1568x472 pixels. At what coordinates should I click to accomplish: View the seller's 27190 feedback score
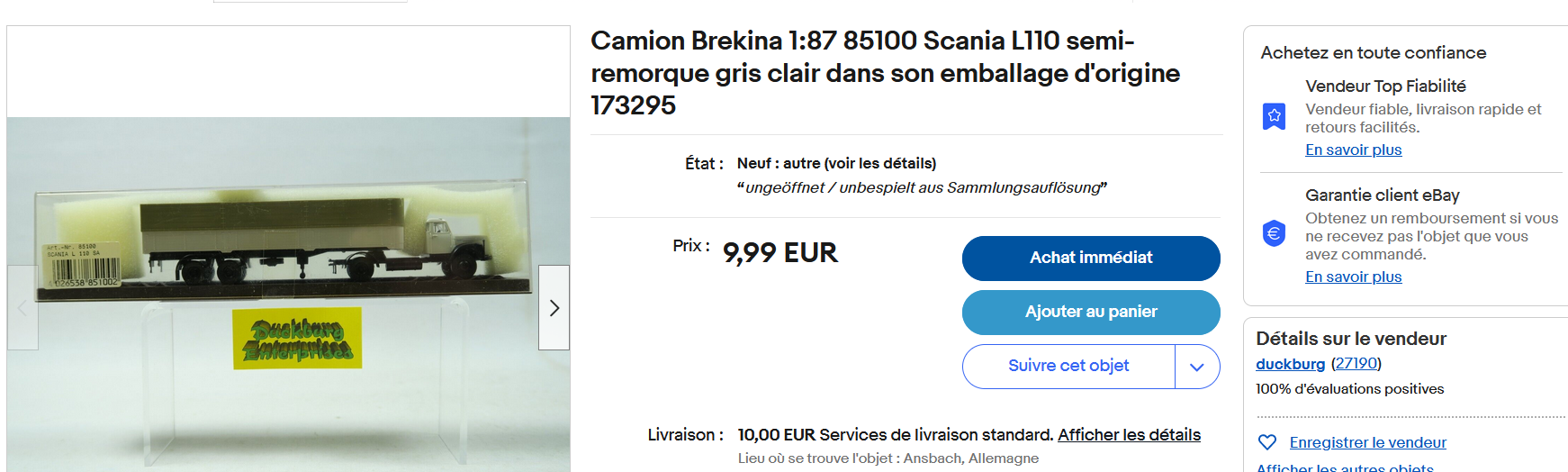(x=1356, y=364)
